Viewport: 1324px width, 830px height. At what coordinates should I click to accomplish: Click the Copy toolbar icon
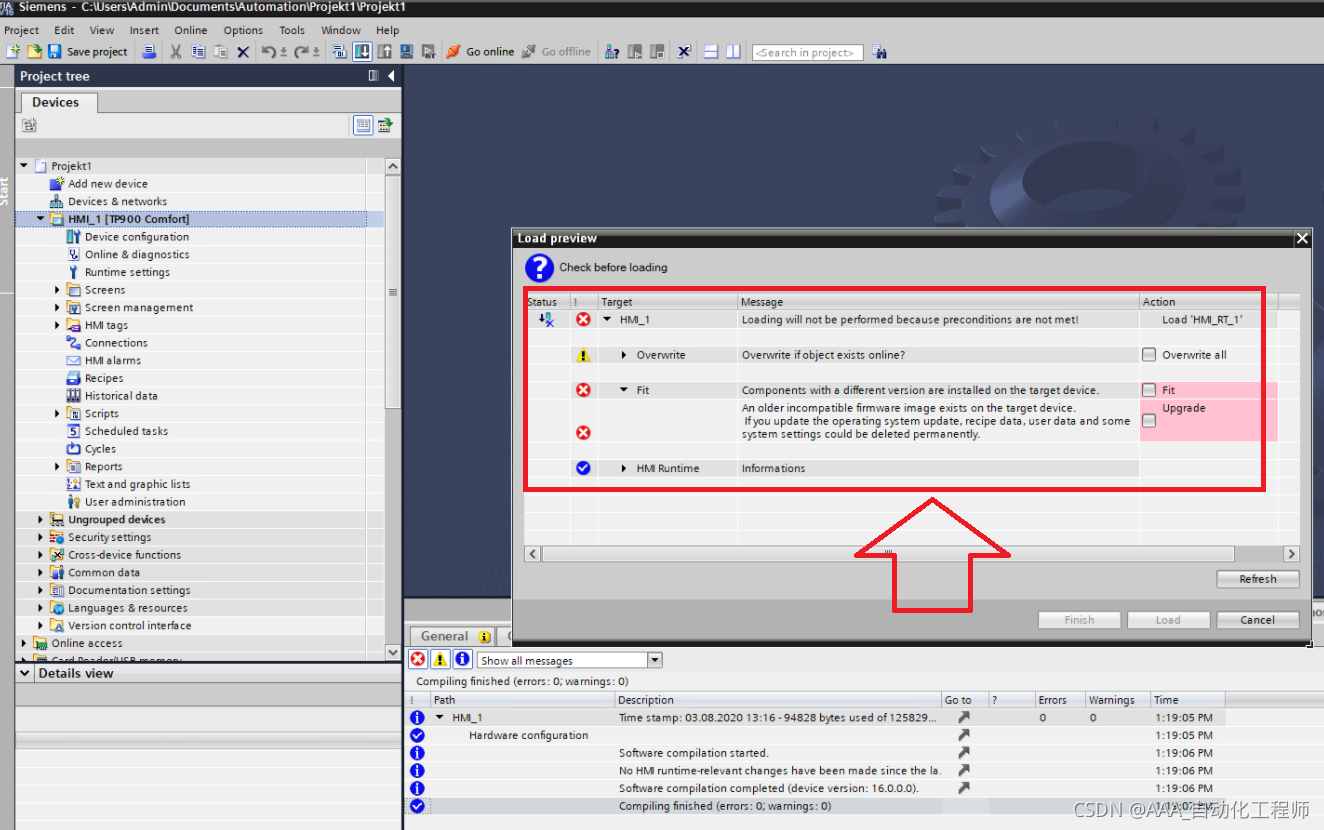pyautogui.click(x=198, y=52)
